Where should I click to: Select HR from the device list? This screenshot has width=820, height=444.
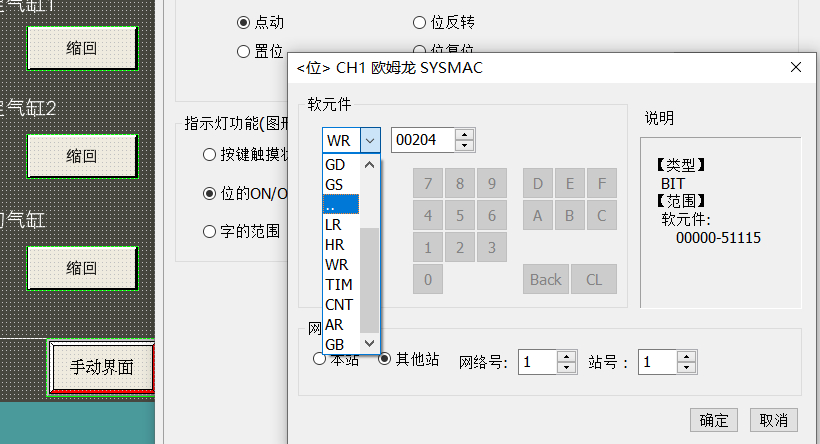coord(336,245)
